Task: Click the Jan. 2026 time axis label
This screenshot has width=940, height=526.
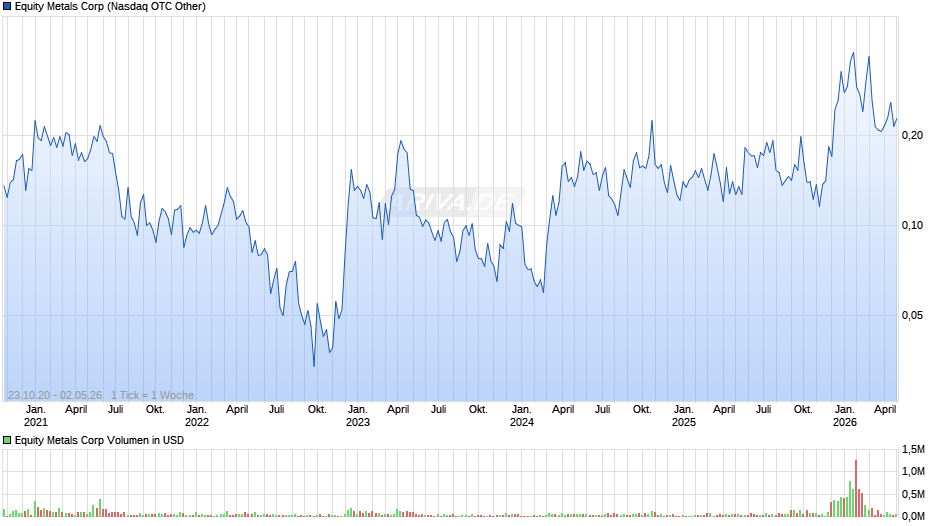Action: coord(845,416)
